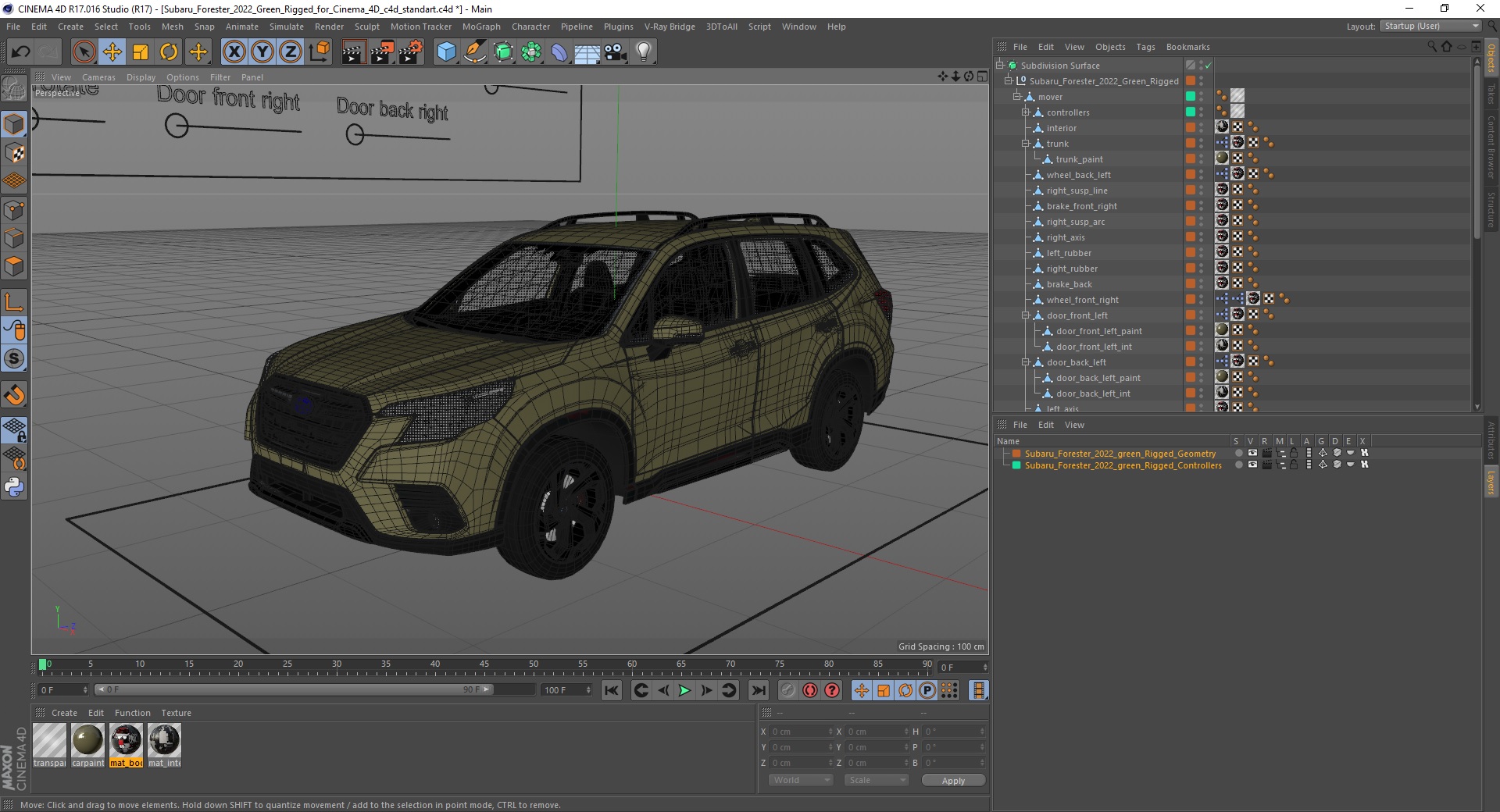Open the Character menu
This screenshot has width=1500, height=812.
(x=530, y=27)
